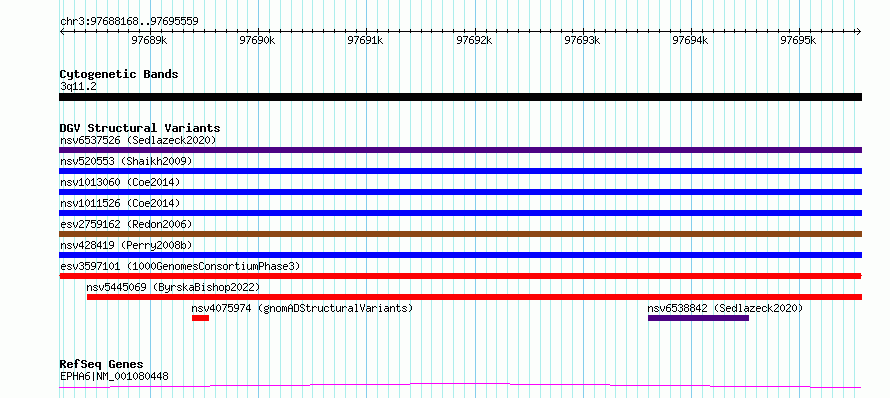Click the black 3q11.2 cytogenetic band bar
890x398 pixels.
tap(460, 97)
